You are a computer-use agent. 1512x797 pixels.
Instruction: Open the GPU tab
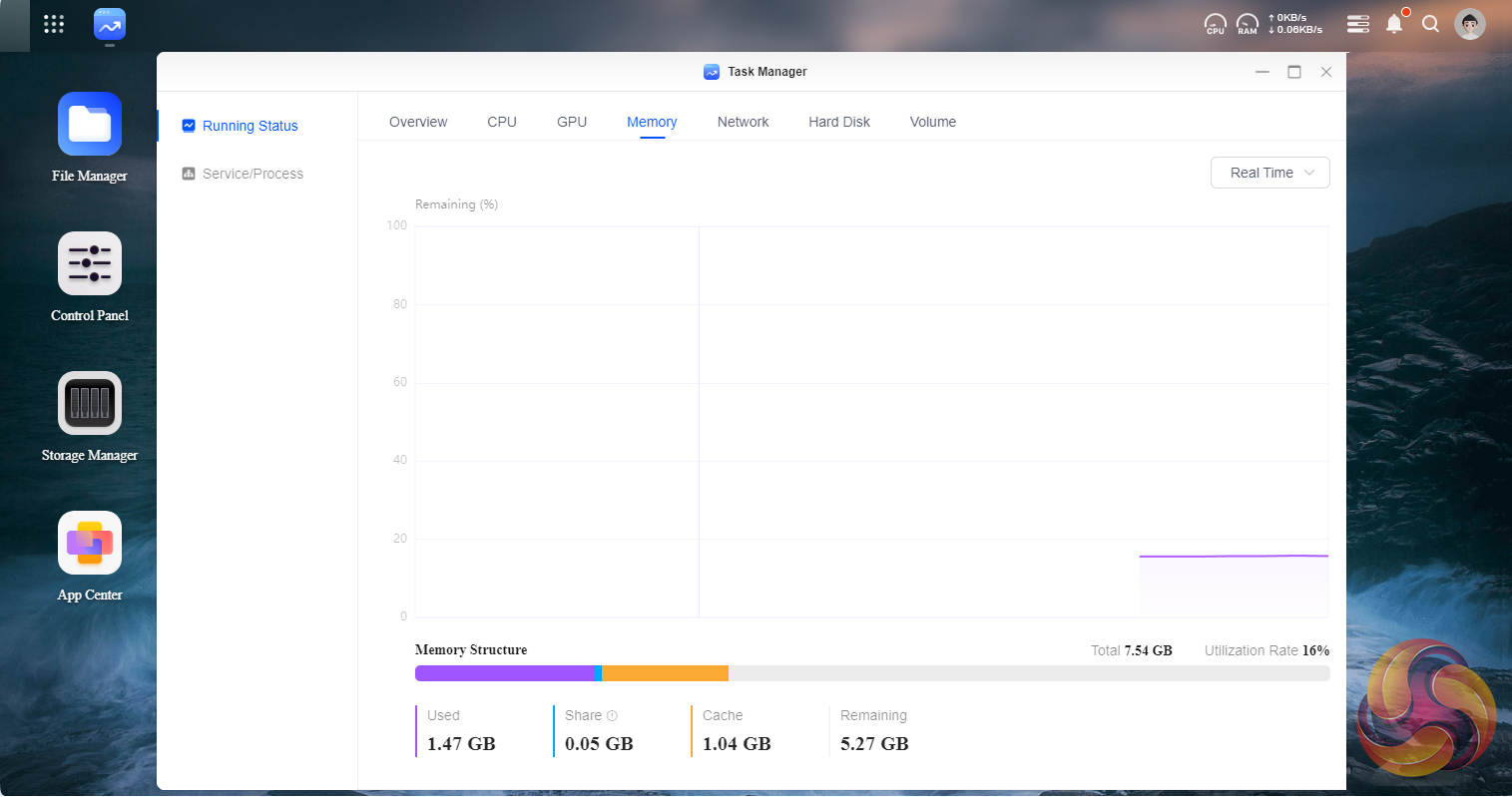point(572,122)
